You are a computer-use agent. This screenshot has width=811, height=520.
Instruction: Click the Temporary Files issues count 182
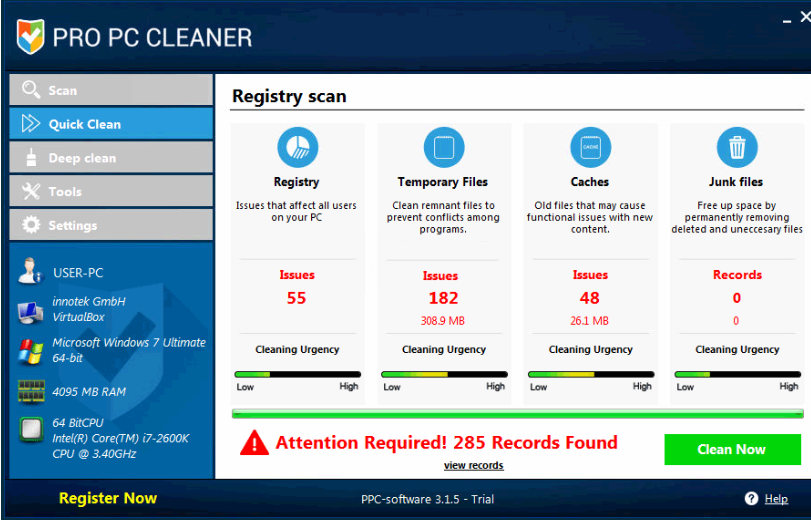click(443, 298)
